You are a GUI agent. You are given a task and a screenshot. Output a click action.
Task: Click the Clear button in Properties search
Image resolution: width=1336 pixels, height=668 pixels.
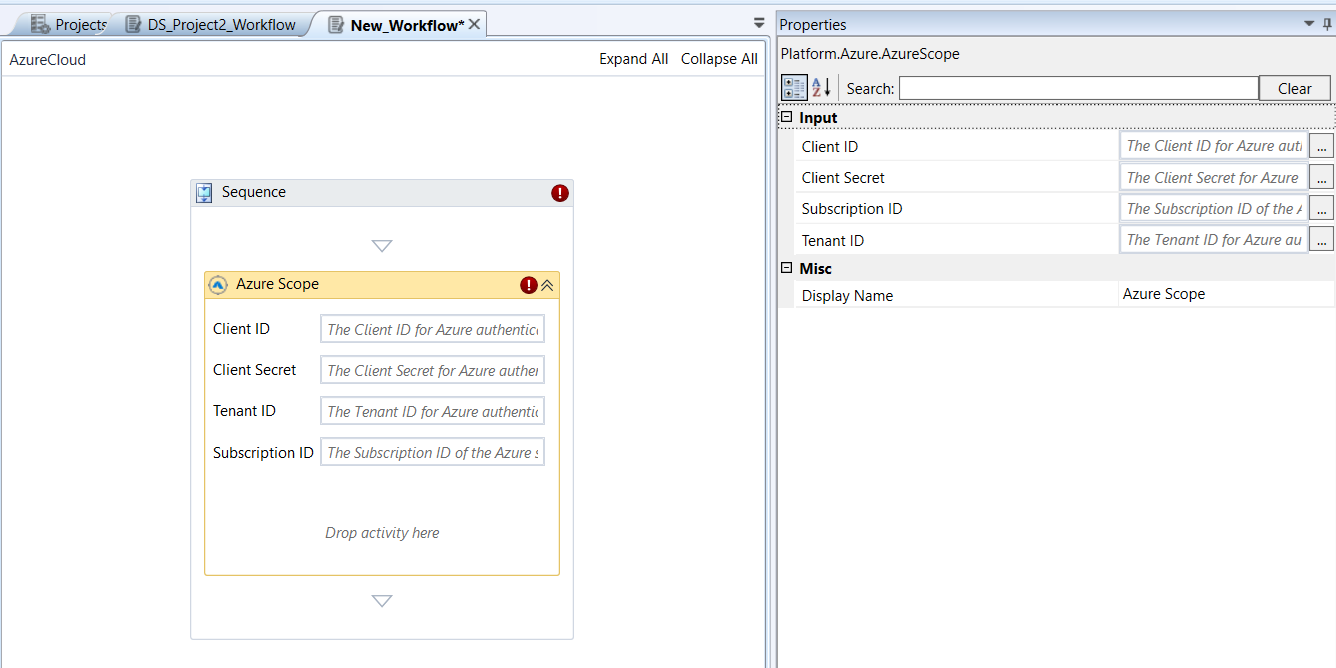pyautogui.click(x=1295, y=88)
